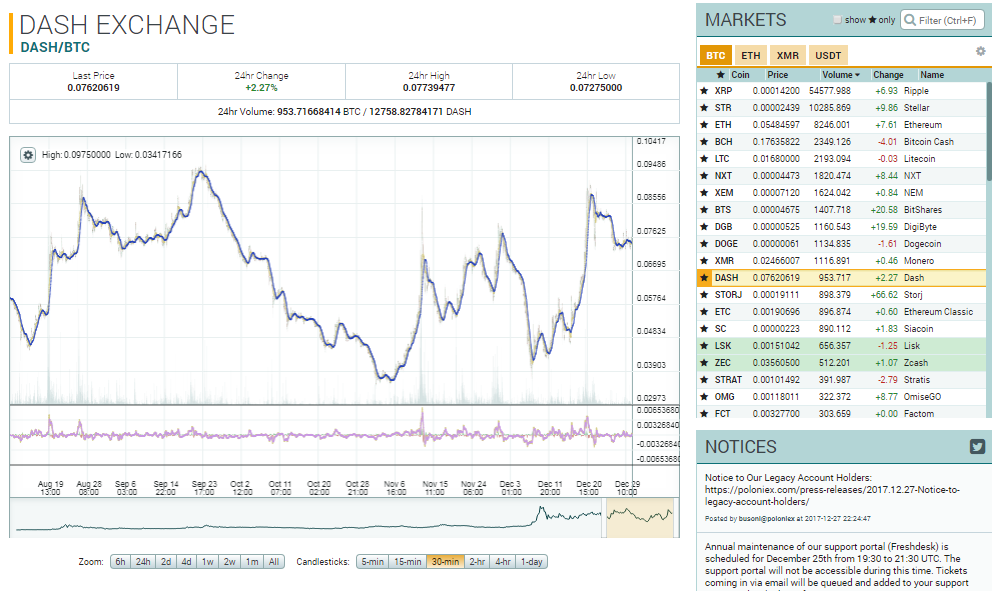
Task: Toggle the favorite star for DASH
Action: pyautogui.click(x=704, y=278)
